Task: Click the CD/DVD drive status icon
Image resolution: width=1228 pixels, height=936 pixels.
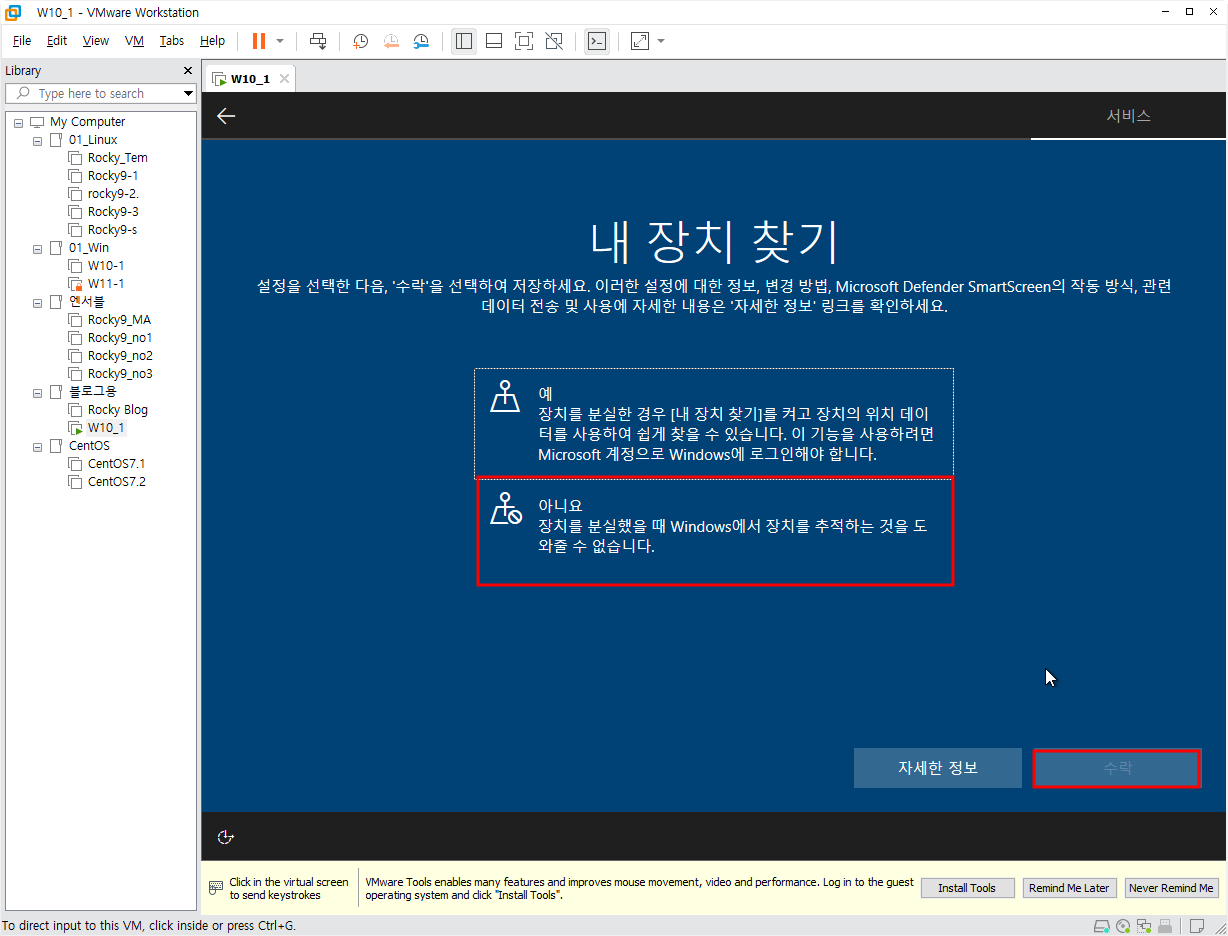Action: (1123, 926)
